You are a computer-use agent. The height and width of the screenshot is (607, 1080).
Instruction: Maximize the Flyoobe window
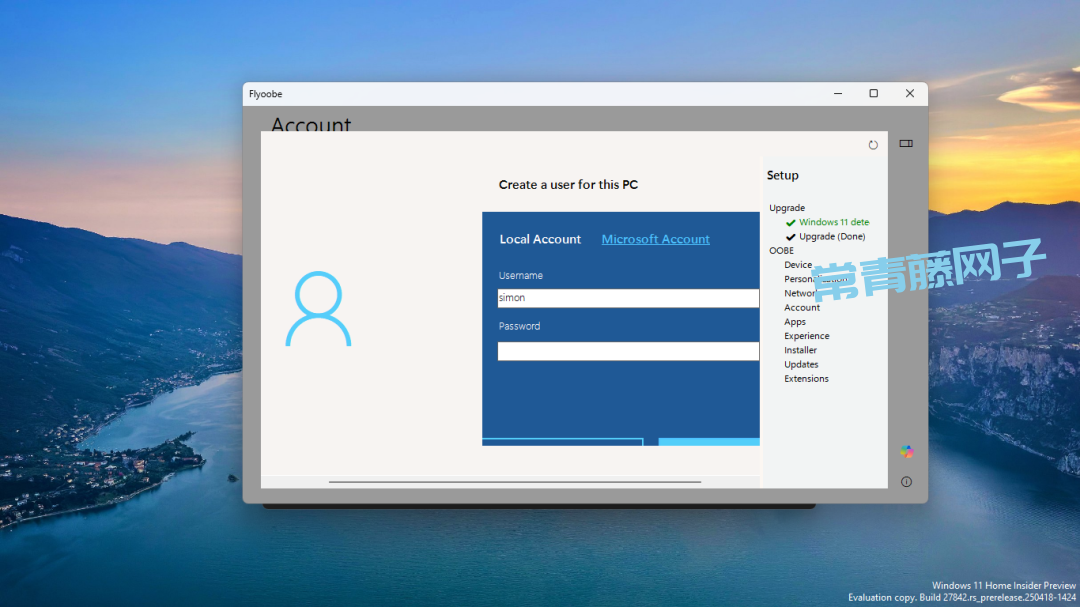pos(873,94)
